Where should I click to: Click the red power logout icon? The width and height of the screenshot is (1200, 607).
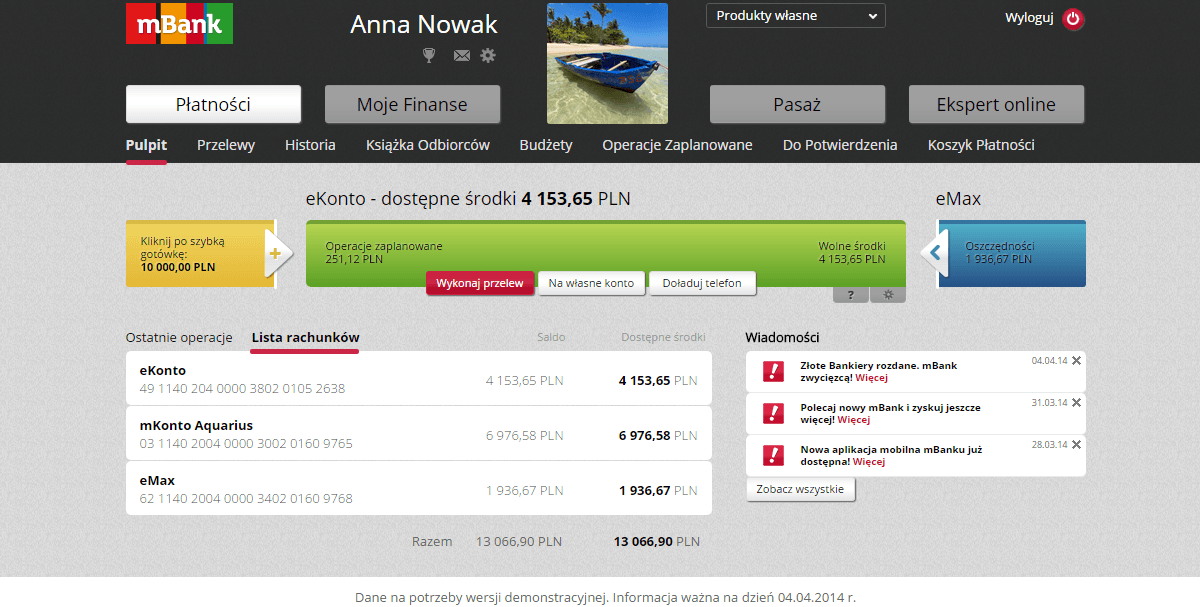tap(1073, 18)
